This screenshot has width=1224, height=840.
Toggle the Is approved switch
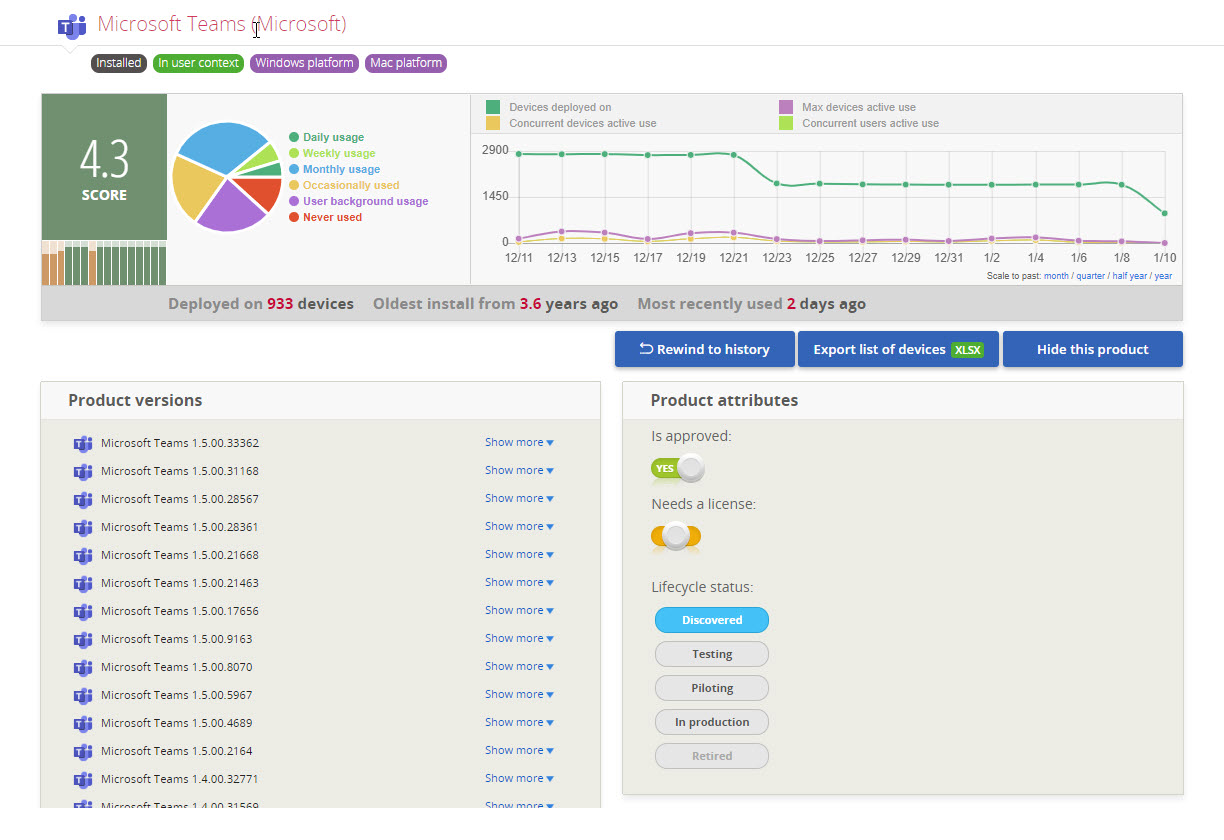click(x=677, y=468)
